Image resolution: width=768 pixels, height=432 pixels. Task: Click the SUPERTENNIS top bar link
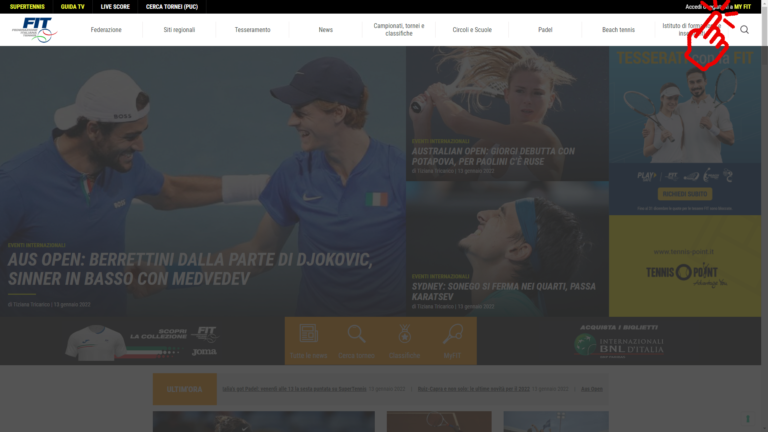[x=26, y=6]
